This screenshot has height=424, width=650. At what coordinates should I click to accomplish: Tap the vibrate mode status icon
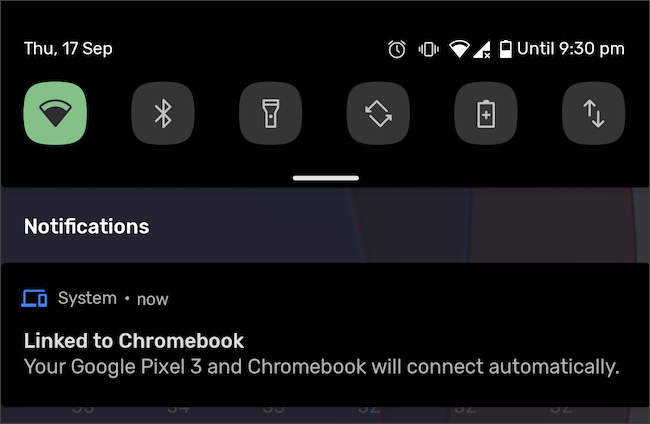pyautogui.click(x=428, y=49)
